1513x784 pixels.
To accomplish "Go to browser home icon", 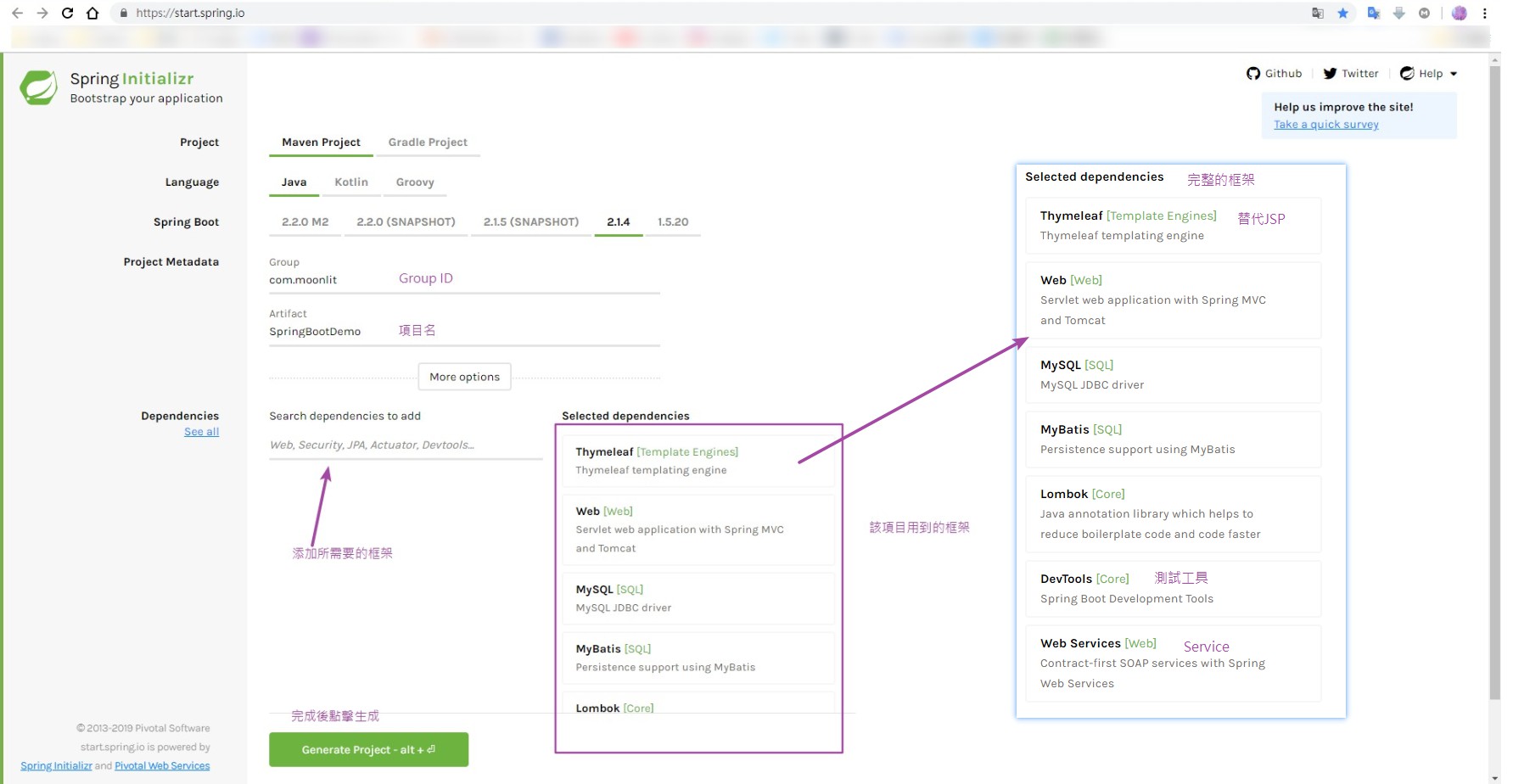I will [92, 13].
